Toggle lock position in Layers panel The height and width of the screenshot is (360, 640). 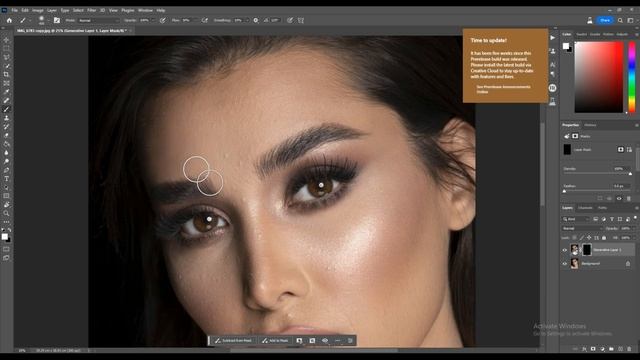589,238
